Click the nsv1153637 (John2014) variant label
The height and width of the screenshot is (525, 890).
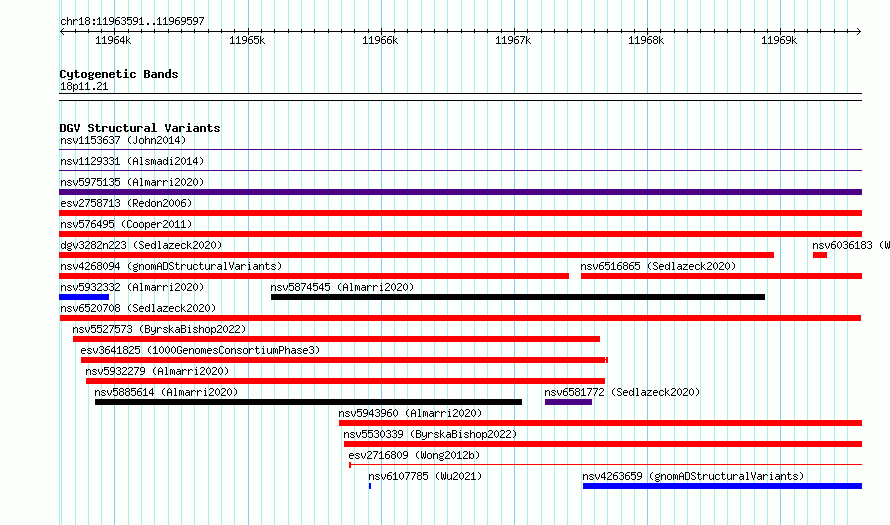click(123, 140)
